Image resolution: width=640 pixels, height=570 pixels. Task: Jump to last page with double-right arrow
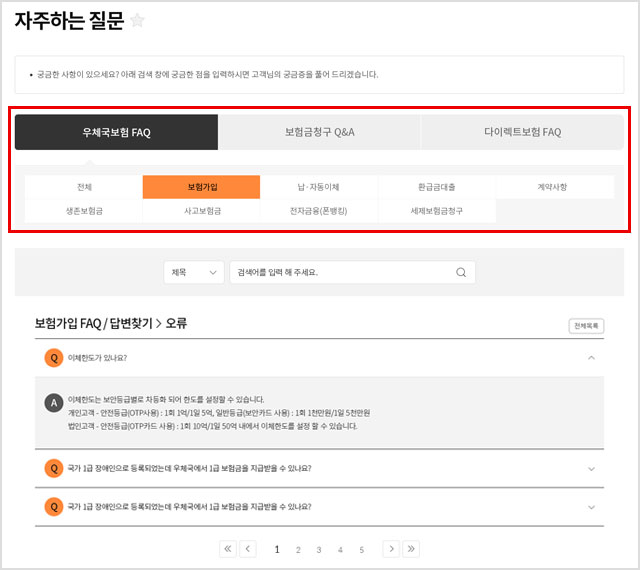pos(411,549)
